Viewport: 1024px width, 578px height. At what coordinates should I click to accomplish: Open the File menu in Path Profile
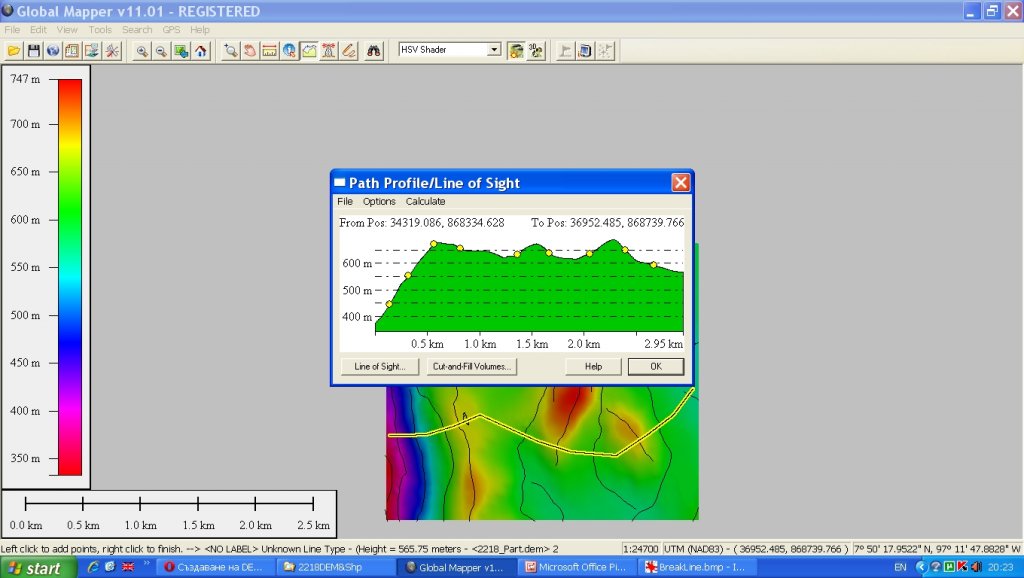point(345,202)
